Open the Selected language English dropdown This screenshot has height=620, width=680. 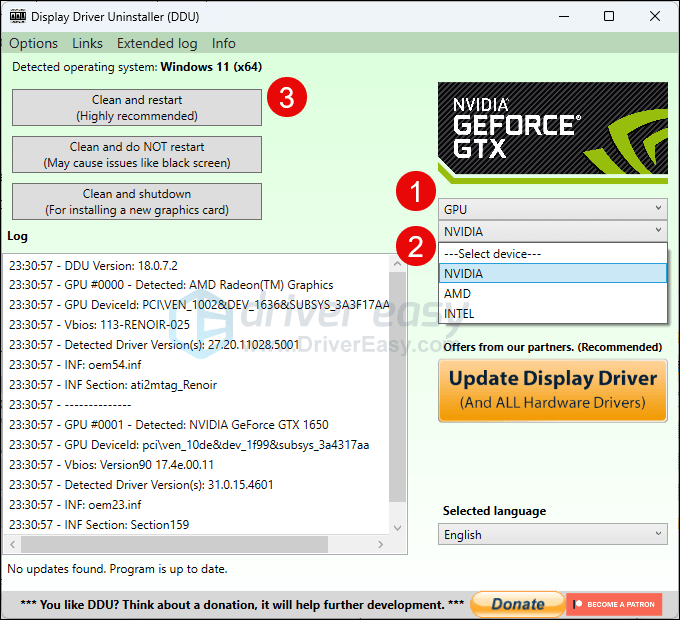coord(552,535)
